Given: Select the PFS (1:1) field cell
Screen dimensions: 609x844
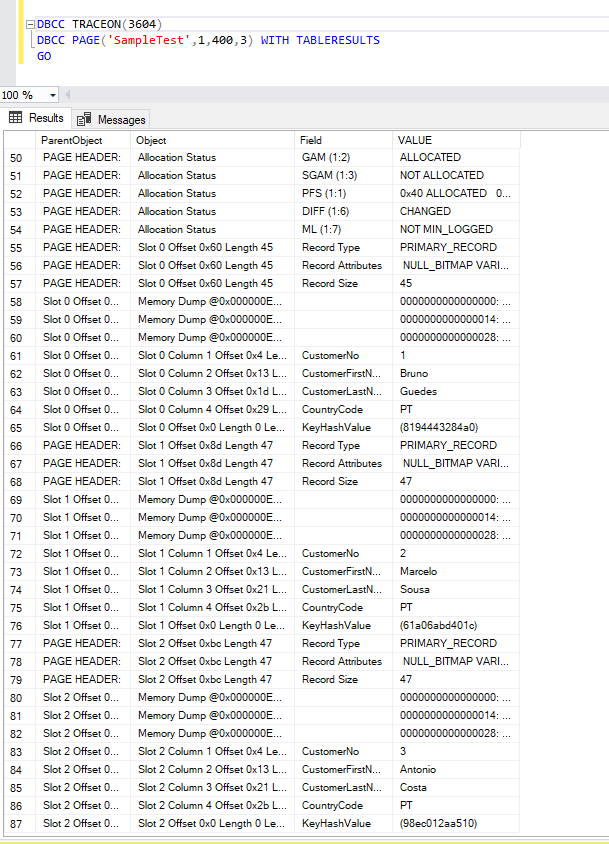Looking at the screenshot, I should [343, 193].
